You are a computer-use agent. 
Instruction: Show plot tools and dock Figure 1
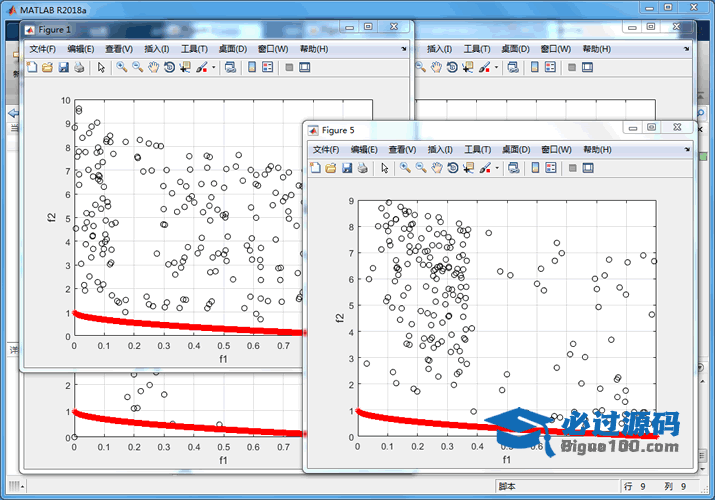pos(305,67)
